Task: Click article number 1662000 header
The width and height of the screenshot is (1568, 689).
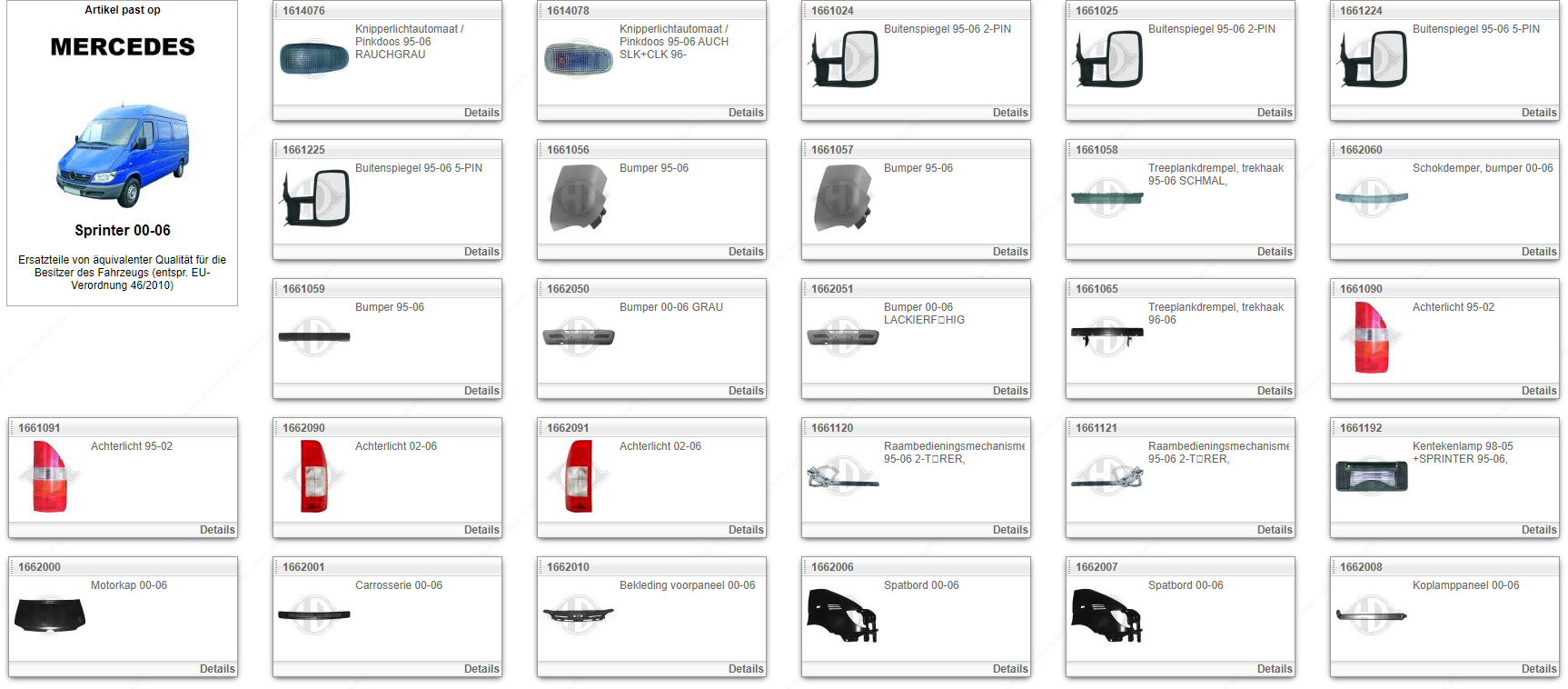Action: 40,567
